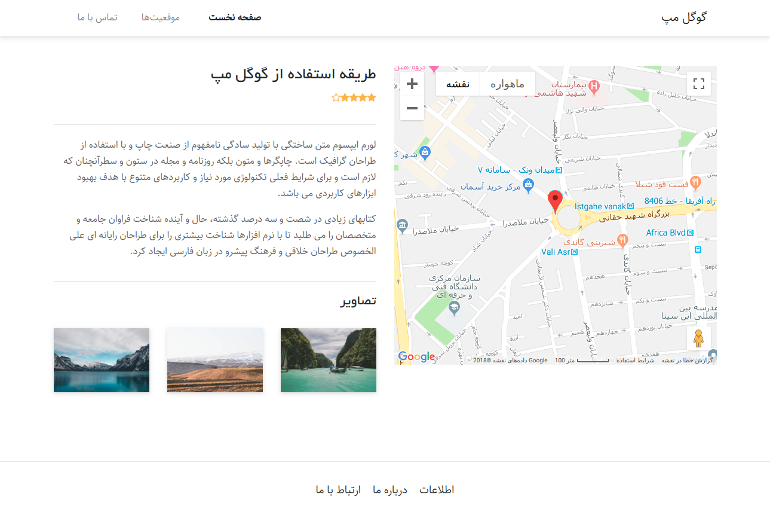Screen dimensions: 770x513
Task: Open the blue mountain lake thumbnail
Action: tap(102, 360)
